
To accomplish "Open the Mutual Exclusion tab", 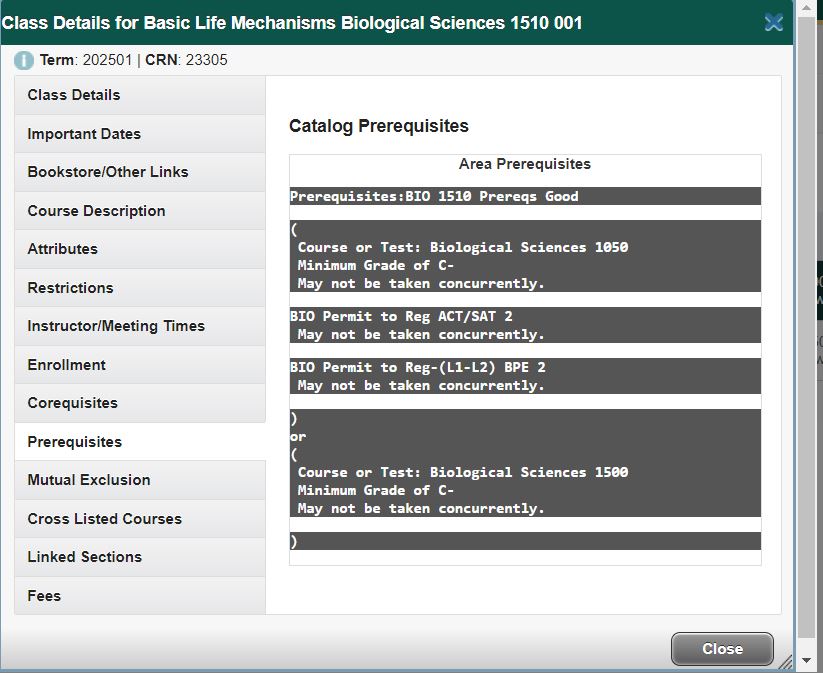I will pos(140,480).
